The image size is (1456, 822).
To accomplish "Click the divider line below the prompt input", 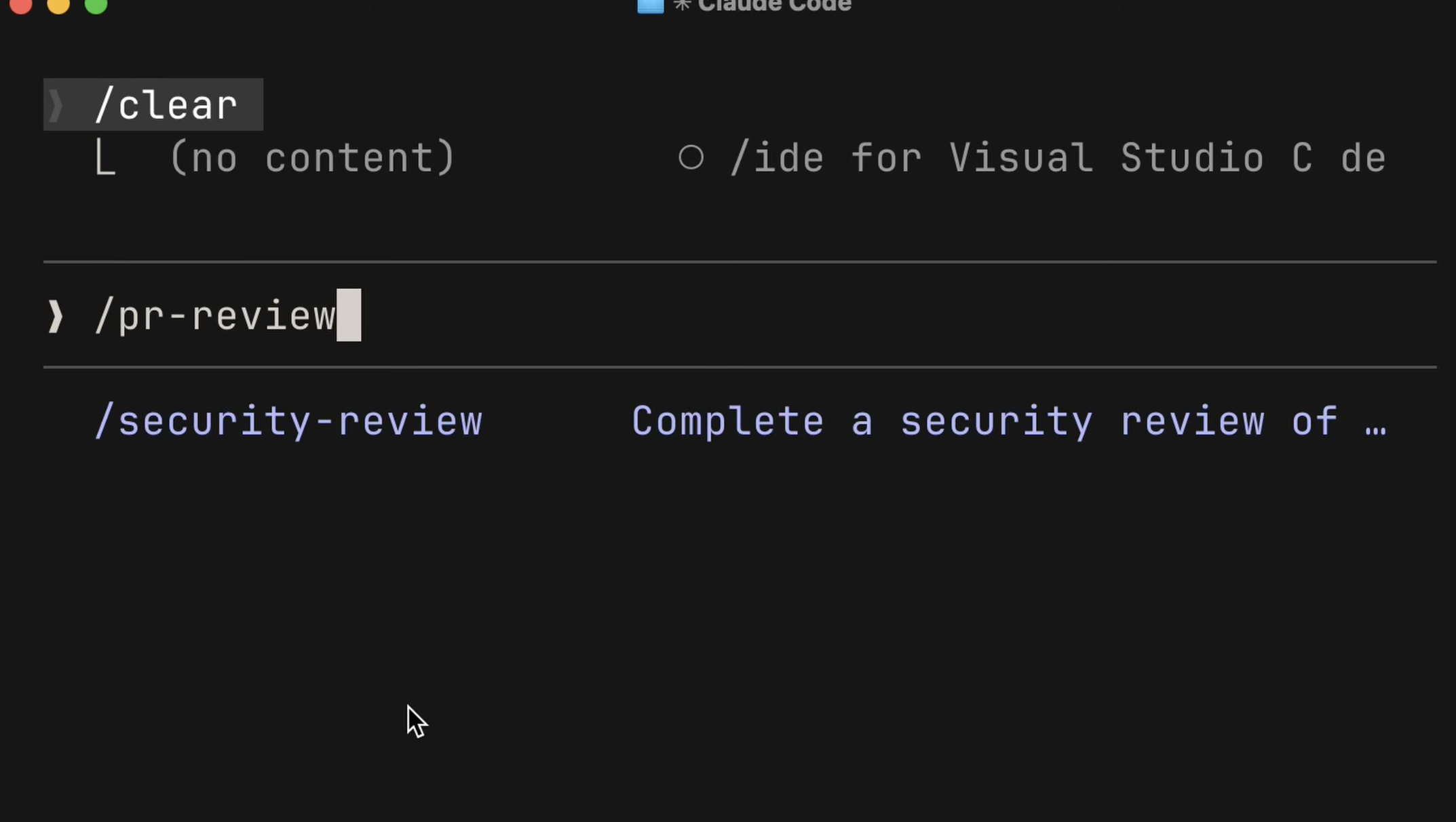I will 740,368.
